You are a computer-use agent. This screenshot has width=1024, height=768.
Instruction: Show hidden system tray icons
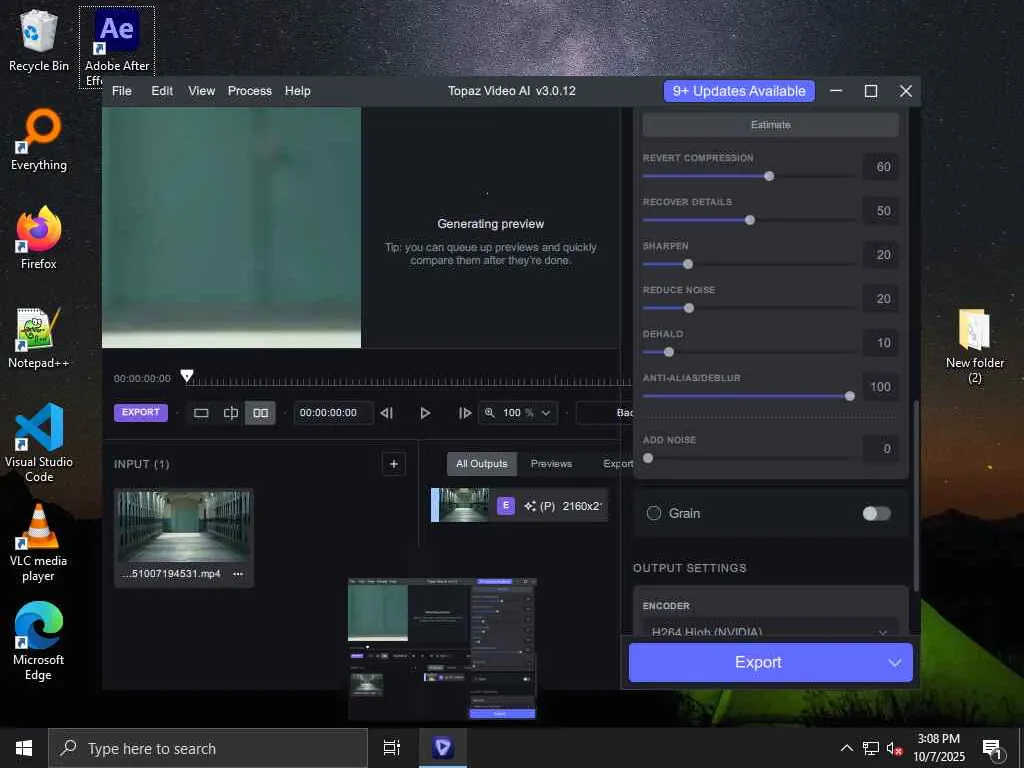846,748
